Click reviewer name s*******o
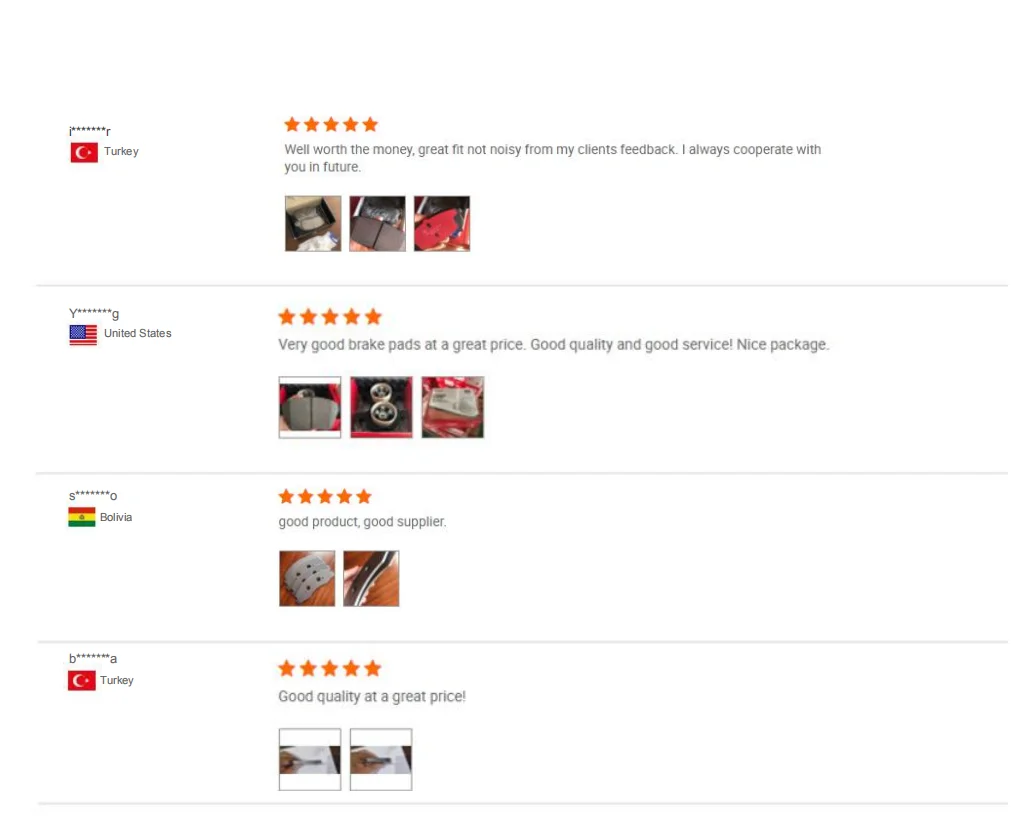 pos(93,496)
